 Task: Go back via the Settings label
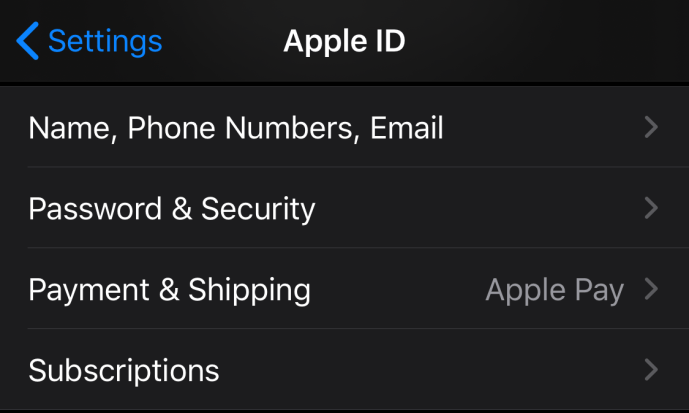point(104,42)
